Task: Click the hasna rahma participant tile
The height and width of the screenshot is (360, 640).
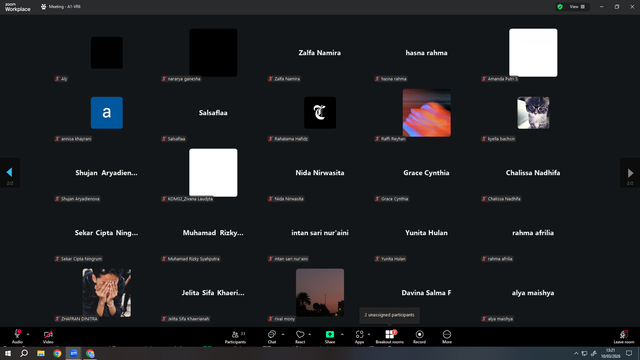Action: click(x=427, y=53)
